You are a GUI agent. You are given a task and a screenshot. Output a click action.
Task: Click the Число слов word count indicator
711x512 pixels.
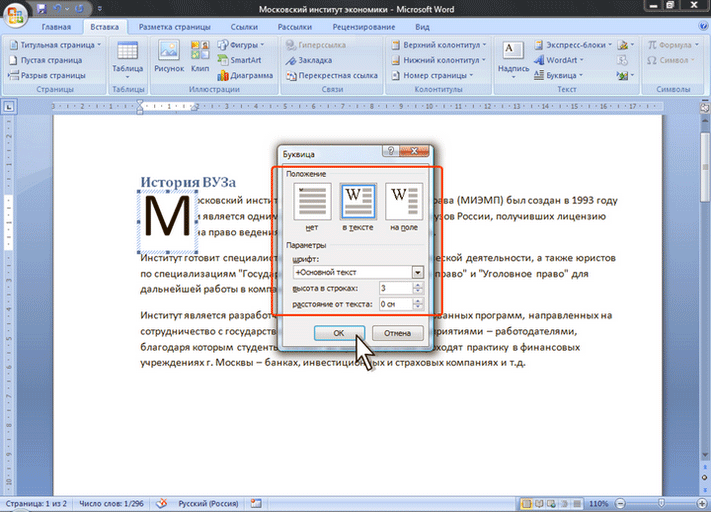pyautogui.click(x=111, y=503)
